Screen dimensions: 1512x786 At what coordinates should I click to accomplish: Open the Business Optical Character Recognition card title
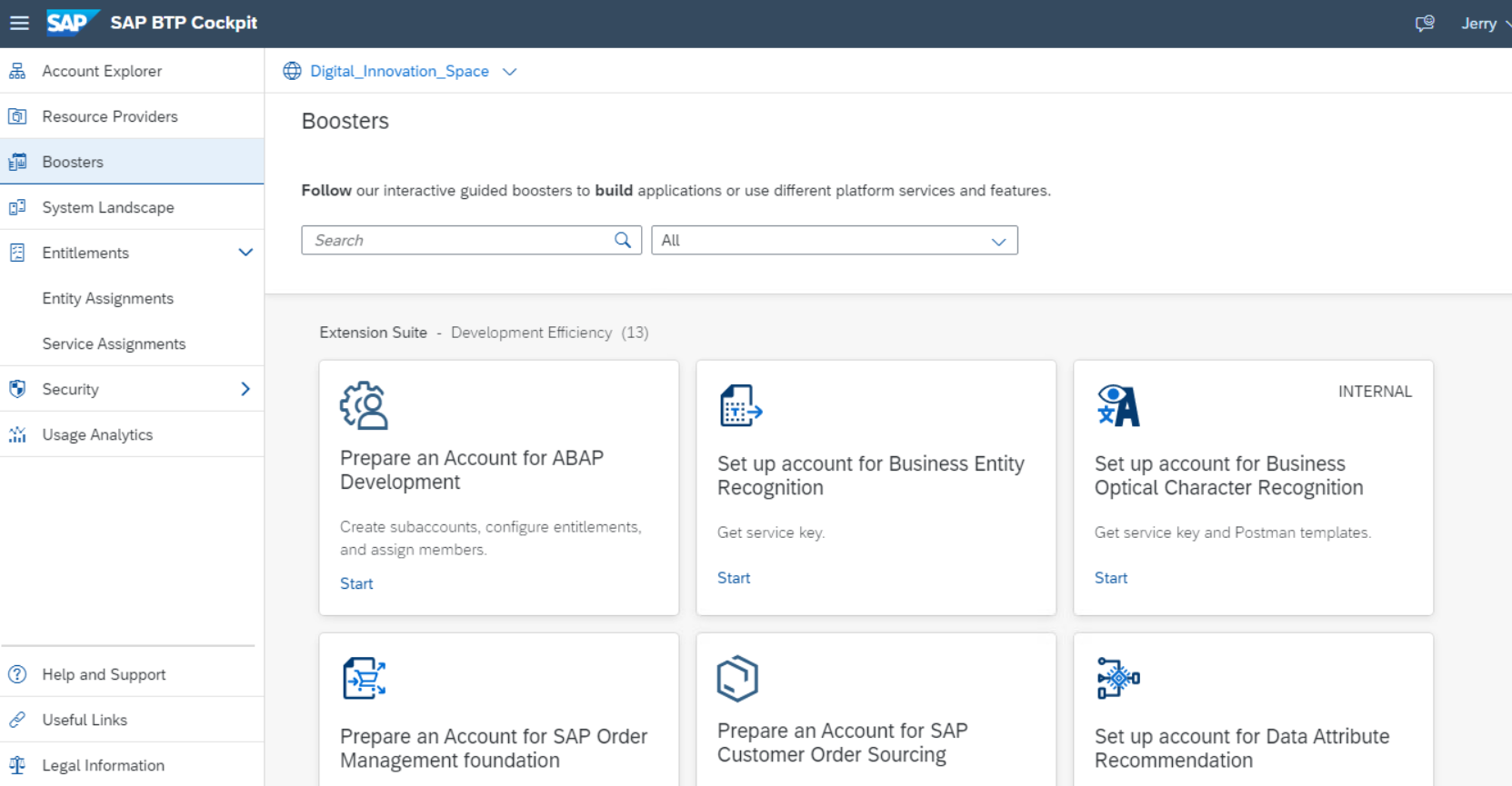click(1229, 475)
